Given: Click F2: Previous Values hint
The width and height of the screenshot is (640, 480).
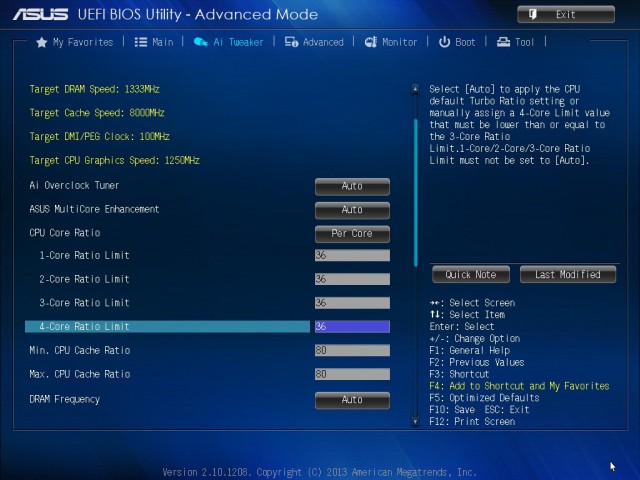Looking at the screenshot, I should [x=477, y=362].
